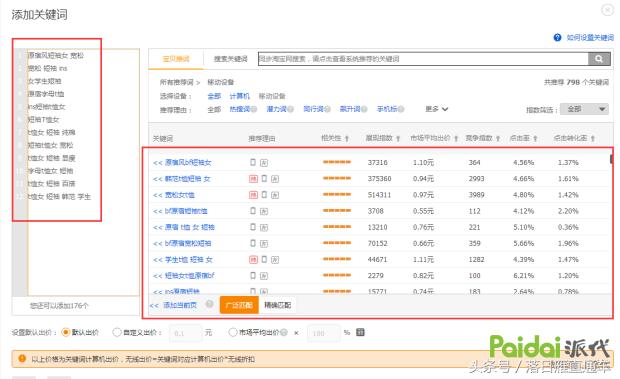Image resolution: width=620 pixels, height=379 pixels.
Task: Filter reasons by 同行词
Action: pyautogui.click(x=313, y=109)
